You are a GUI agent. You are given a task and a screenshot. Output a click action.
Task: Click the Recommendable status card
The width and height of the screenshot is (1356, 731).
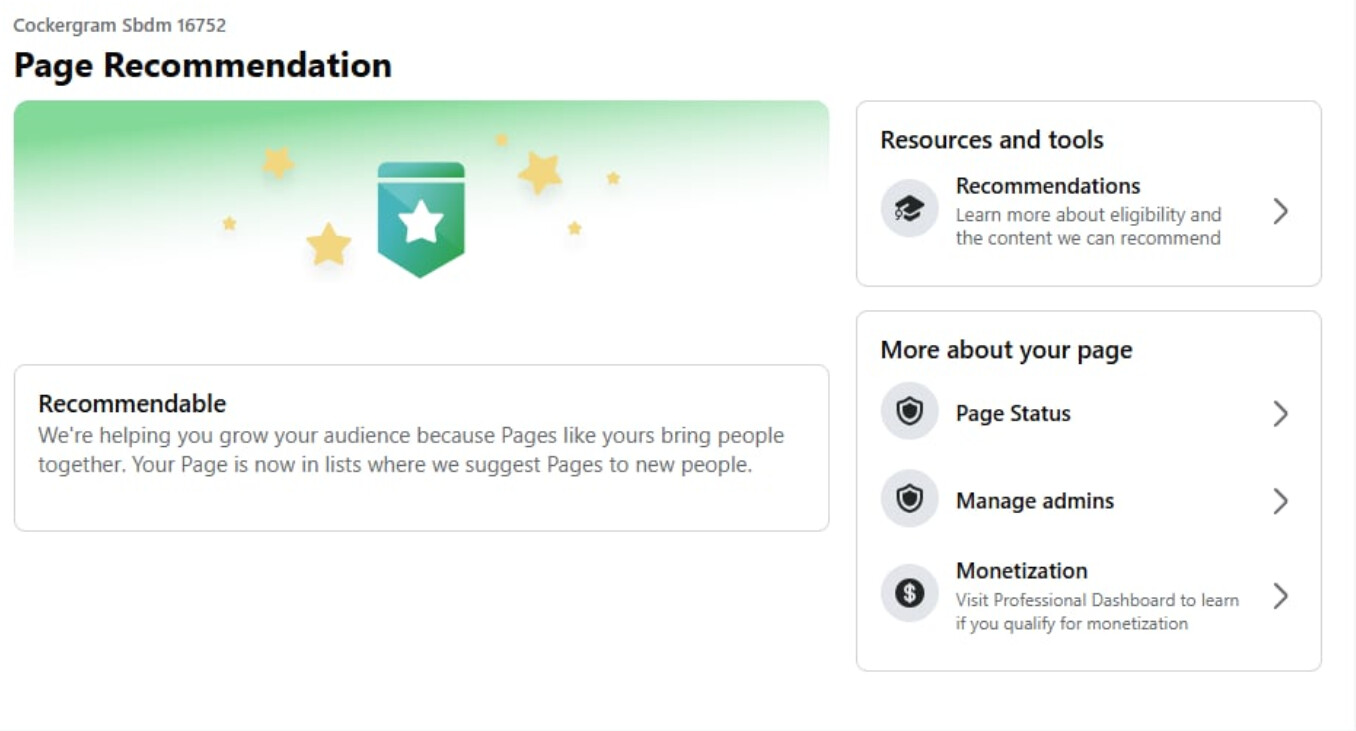click(x=421, y=447)
